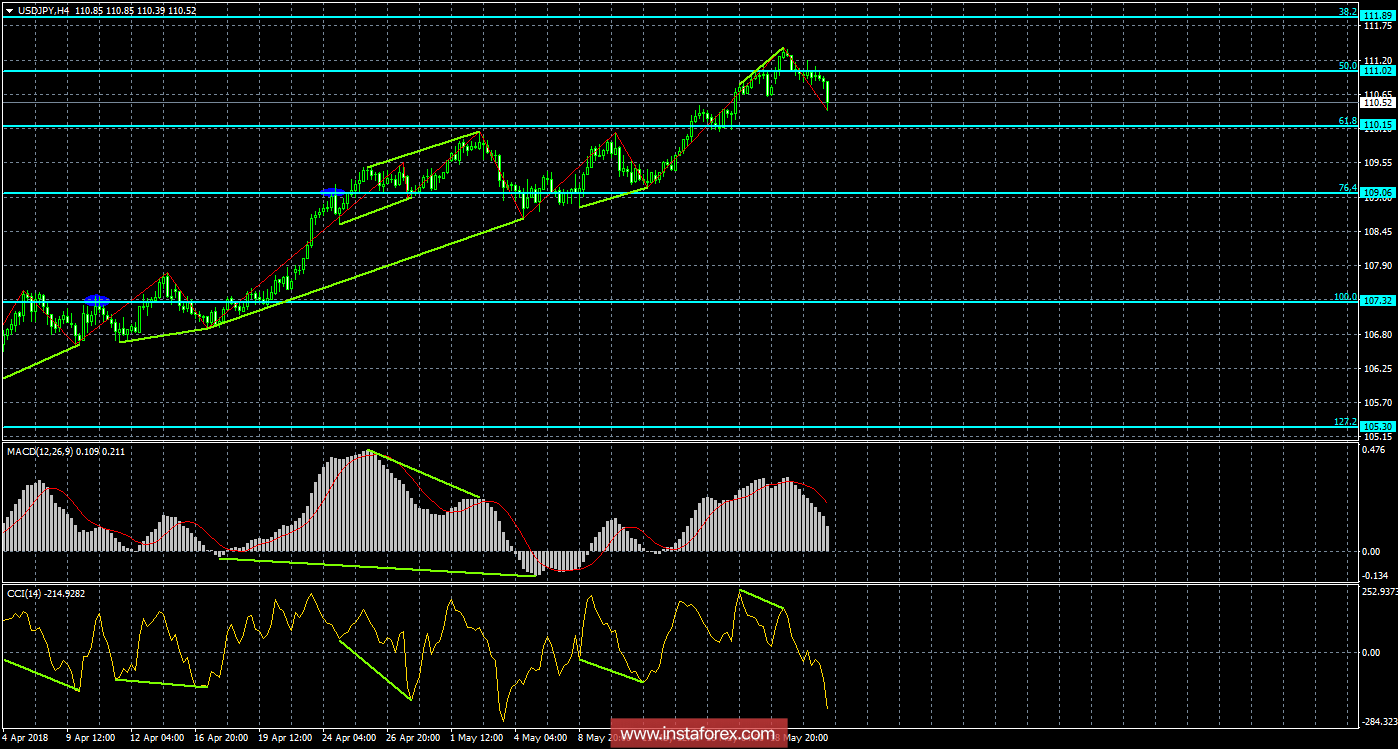The height and width of the screenshot is (749, 1398).
Task: Click the 26 Apr 20:00 time label
Action: [413, 739]
